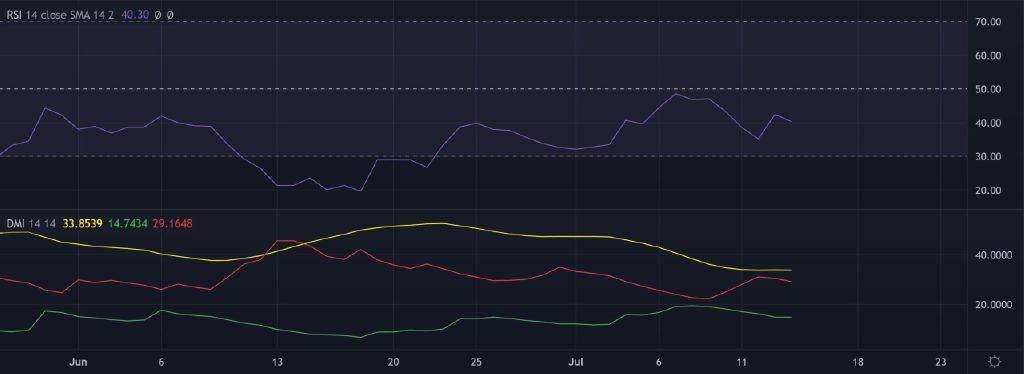Click the Jun date label
Image resolution: width=1024 pixels, height=374 pixels.
click(78, 362)
